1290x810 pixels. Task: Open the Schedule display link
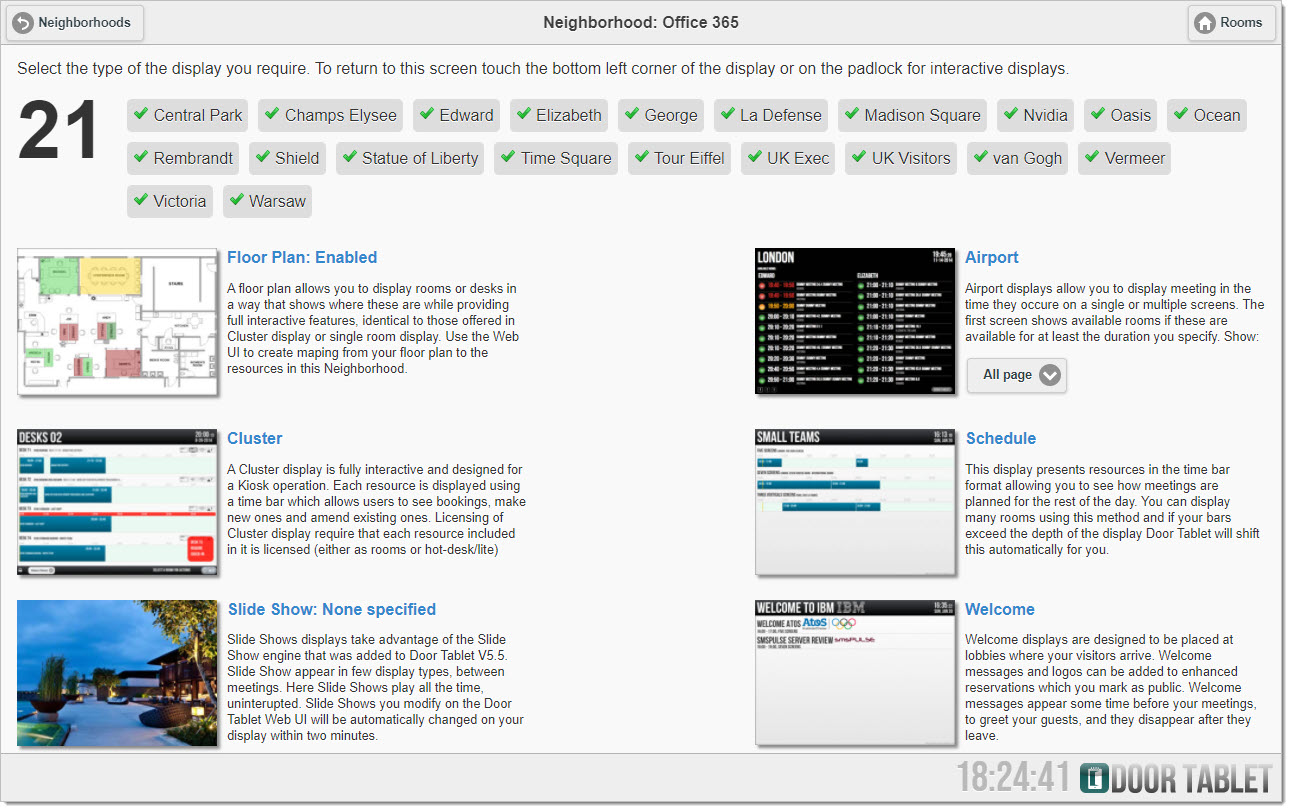tap(1001, 438)
